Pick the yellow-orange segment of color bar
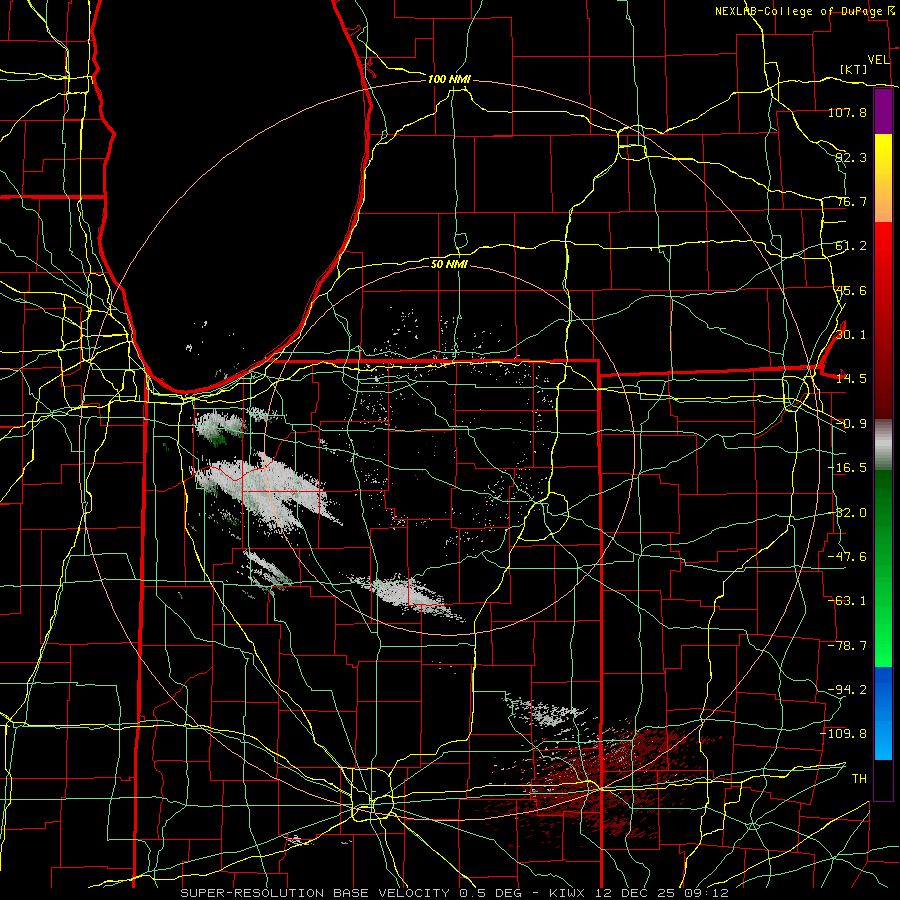Viewport: 900px width, 900px height. pos(883,178)
